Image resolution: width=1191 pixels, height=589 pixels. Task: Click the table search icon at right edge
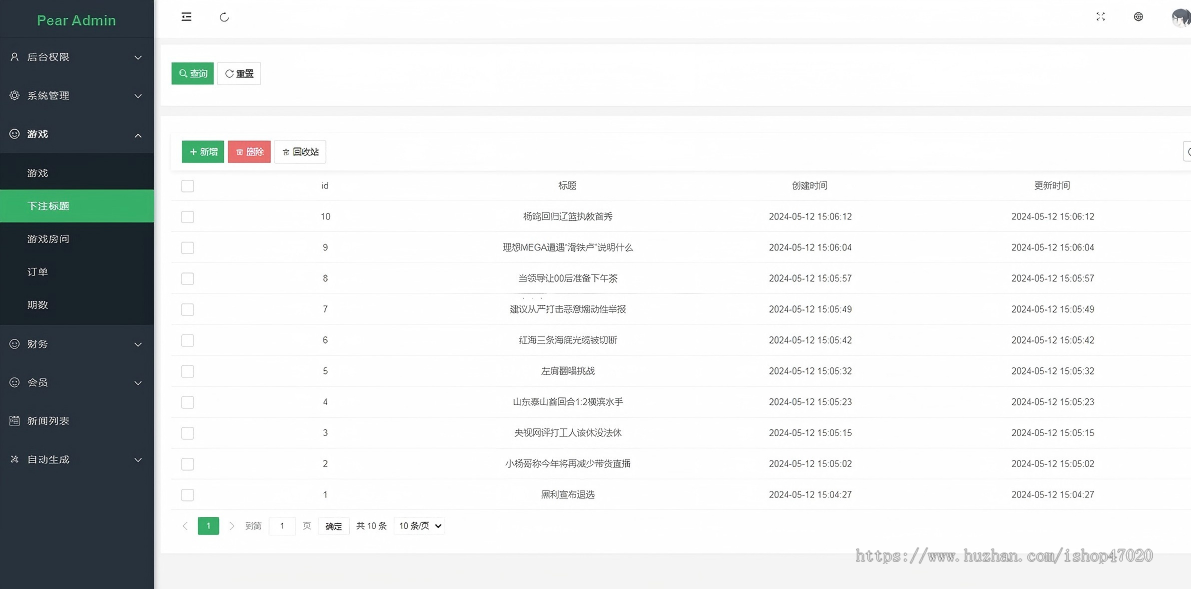[1187, 151]
